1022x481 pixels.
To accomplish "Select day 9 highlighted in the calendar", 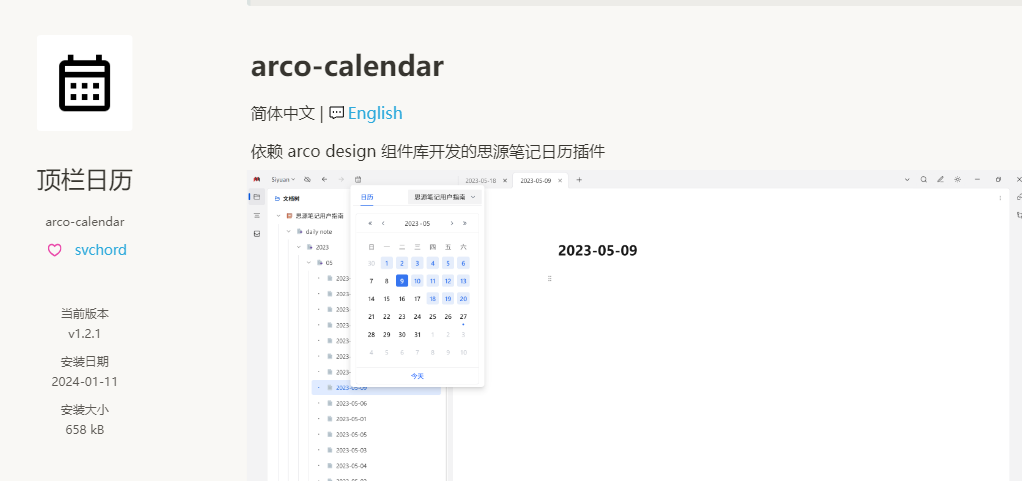I will point(402,281).
